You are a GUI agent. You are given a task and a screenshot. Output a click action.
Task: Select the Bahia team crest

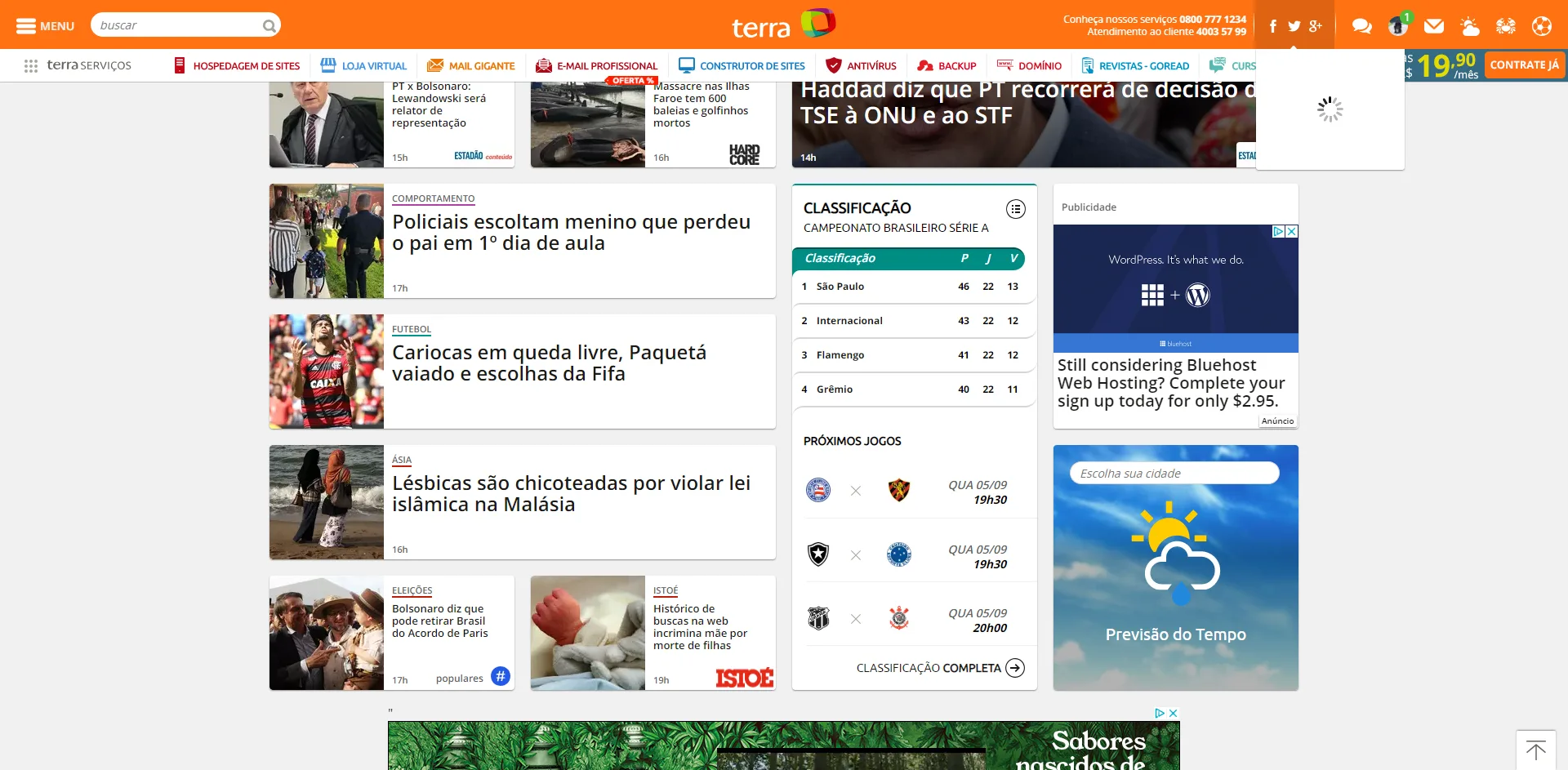[818, 490]
